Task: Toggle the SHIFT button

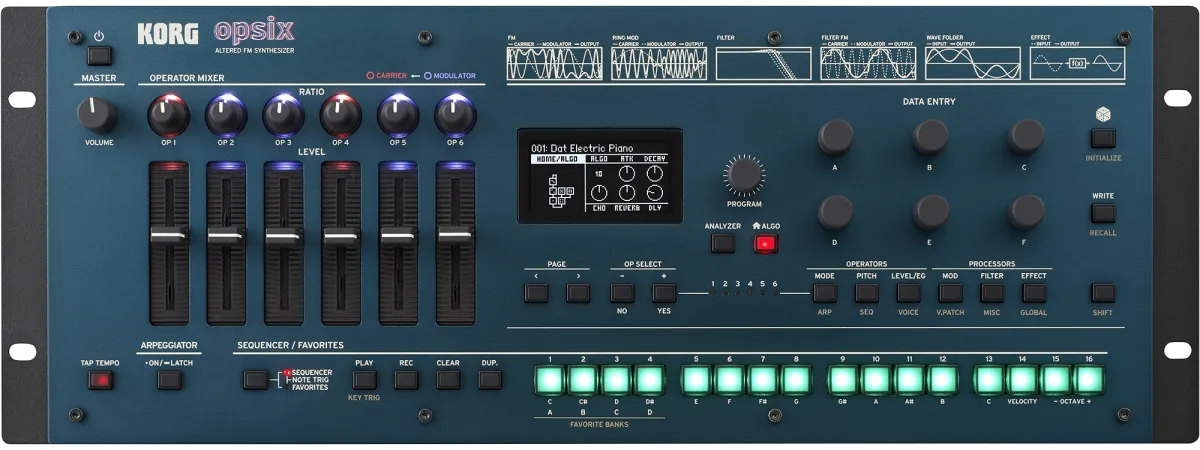Action: pyautogui.click(x=1103, y=293)
